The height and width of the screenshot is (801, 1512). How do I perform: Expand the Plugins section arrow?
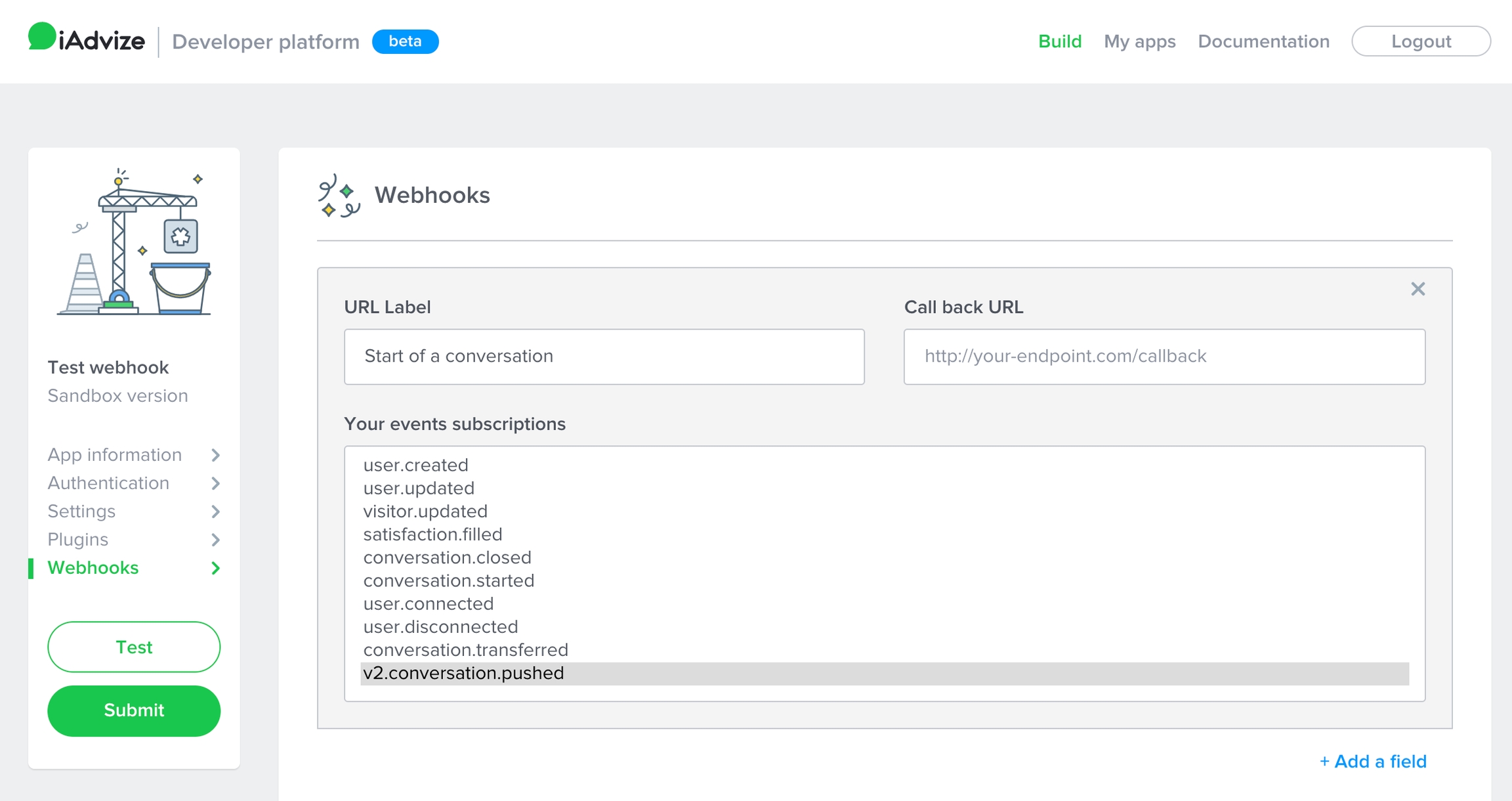pos(216,540)
